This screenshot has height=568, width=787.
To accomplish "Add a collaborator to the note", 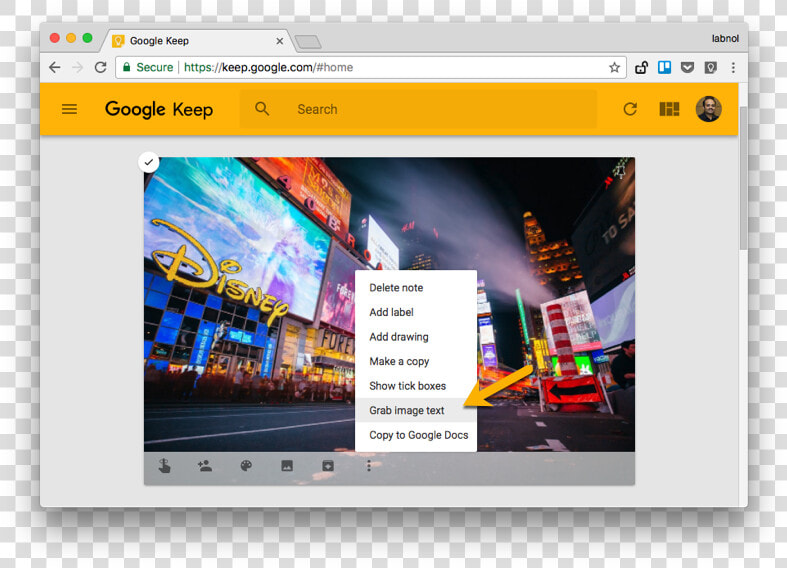I will (205, 466).
